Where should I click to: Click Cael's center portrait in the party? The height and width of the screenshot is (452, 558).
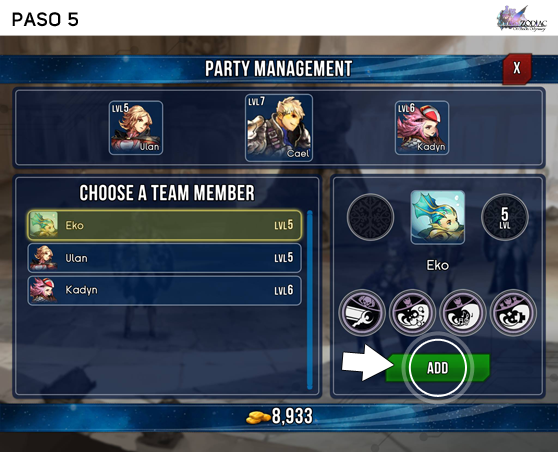(x=279, y=128)
